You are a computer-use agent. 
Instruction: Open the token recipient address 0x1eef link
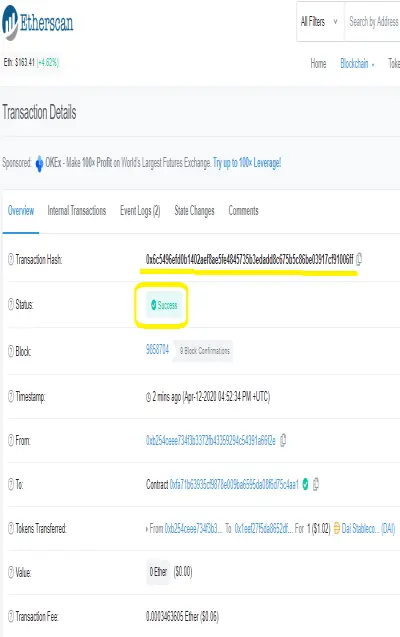[263, 529]
